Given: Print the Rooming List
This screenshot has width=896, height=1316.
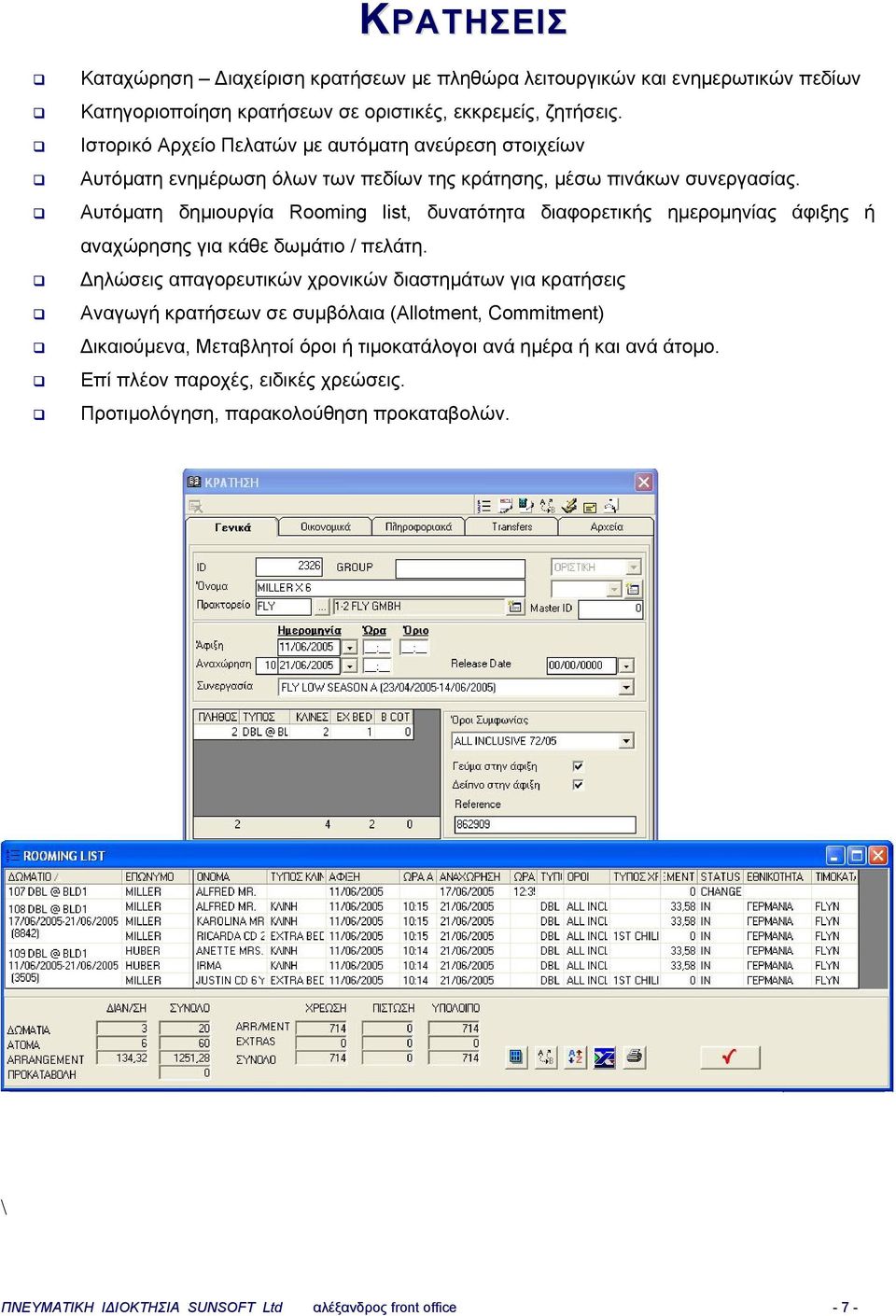Looking at the screenshot, I should [635, 1057].
